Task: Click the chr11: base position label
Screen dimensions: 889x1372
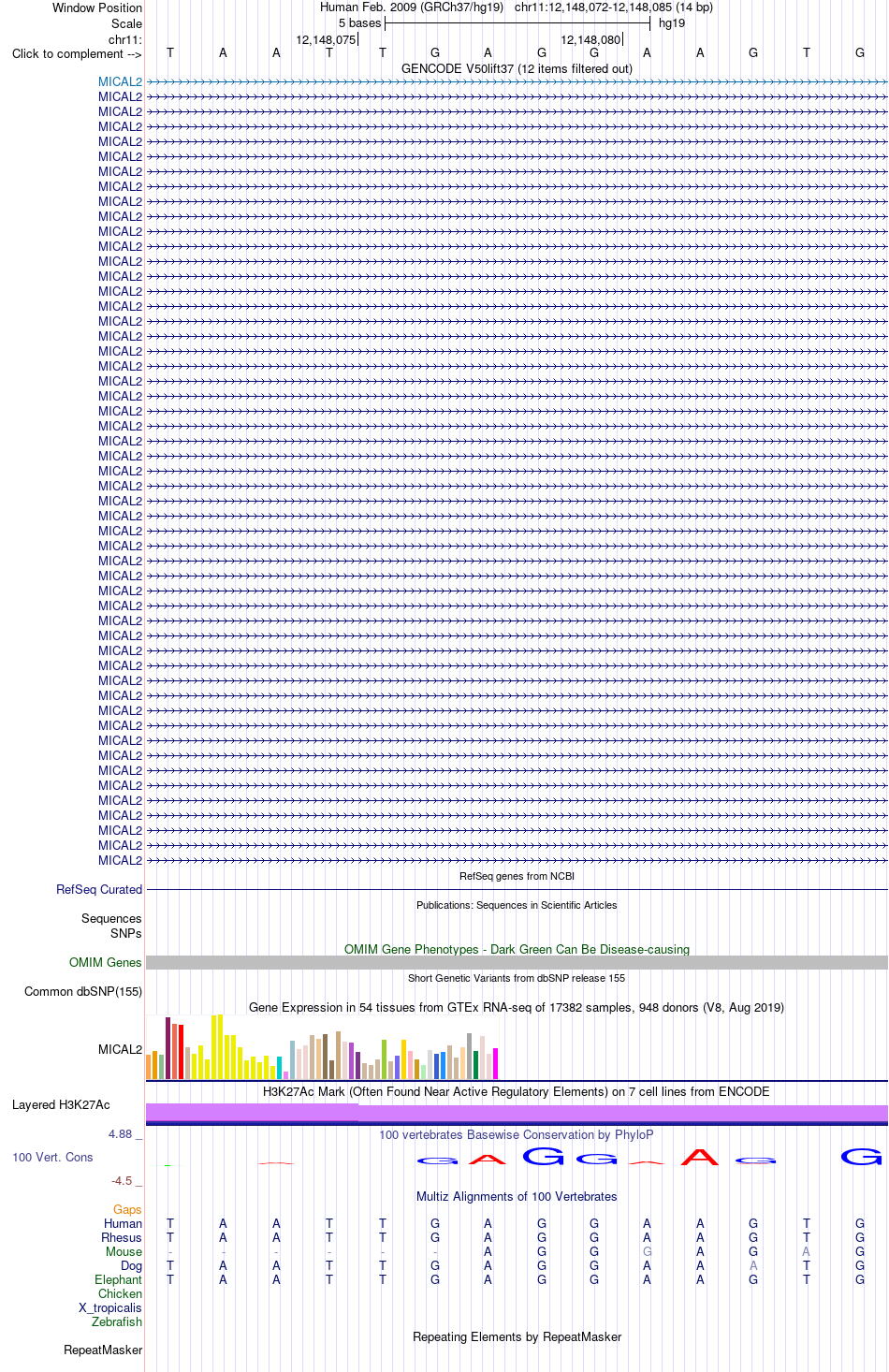Action: click(125, 39)
